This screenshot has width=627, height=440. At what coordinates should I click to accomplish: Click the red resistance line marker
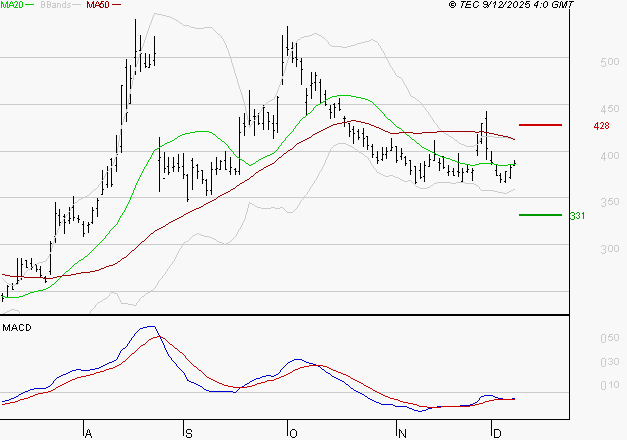(540, 125)
